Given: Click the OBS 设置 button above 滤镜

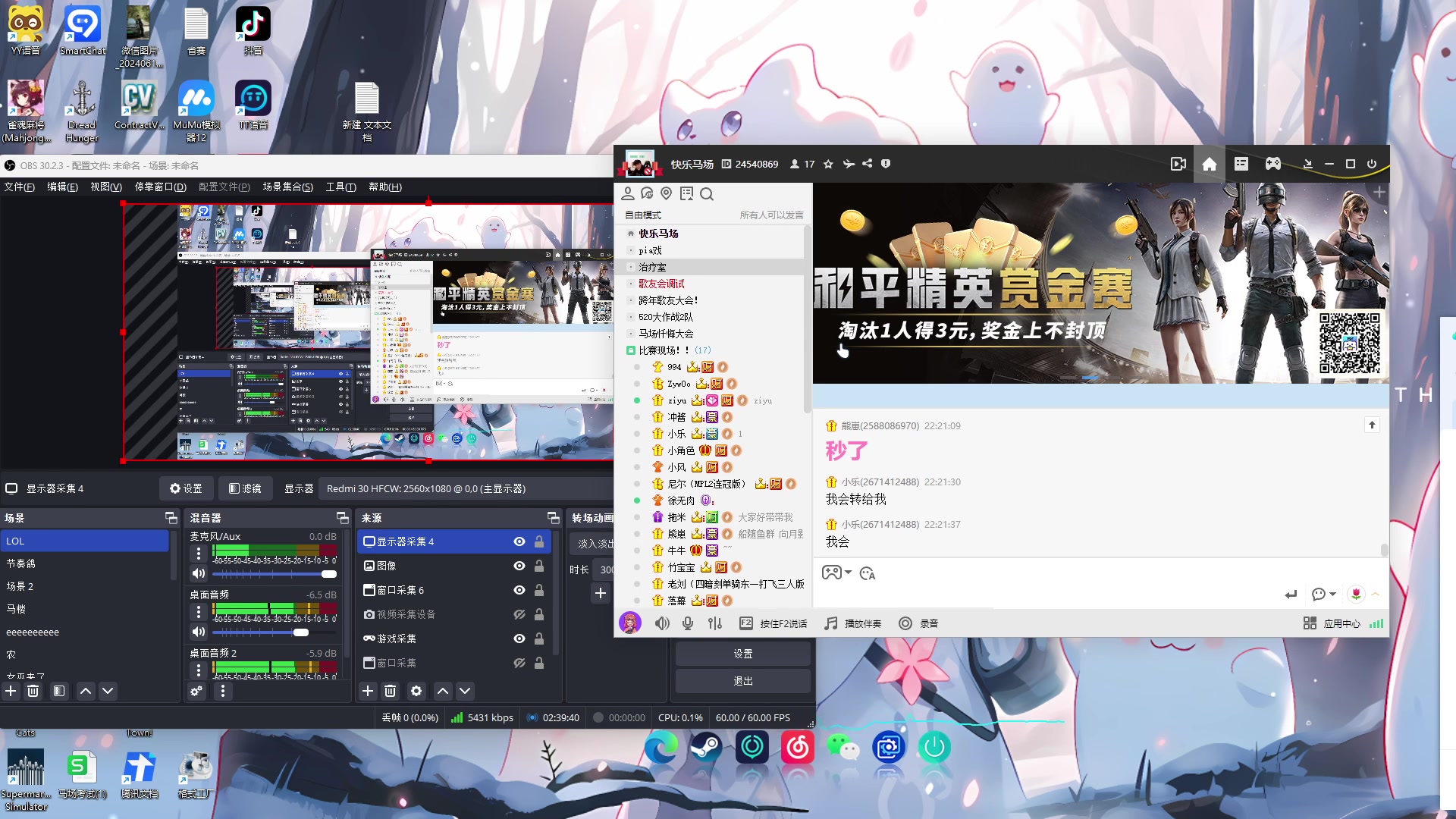Looking at the screenshot, I should tap(186, 488).
